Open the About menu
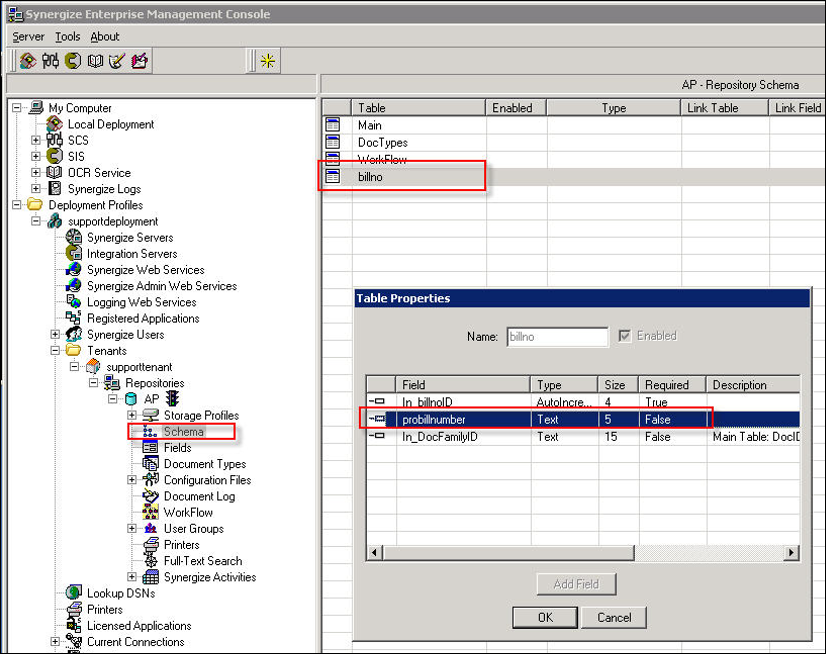826x654 pixels. (x=105, y=36)
